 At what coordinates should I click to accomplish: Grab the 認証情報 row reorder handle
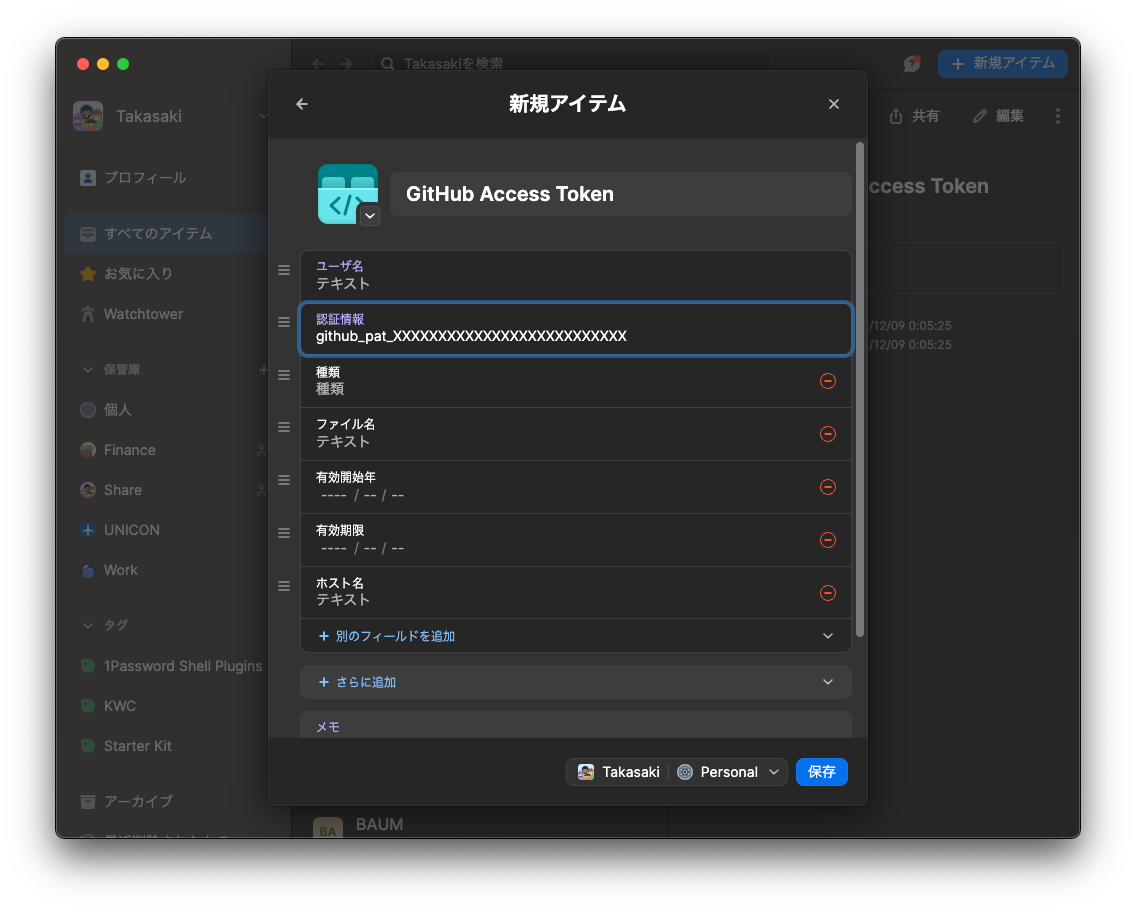click(284, 322)
